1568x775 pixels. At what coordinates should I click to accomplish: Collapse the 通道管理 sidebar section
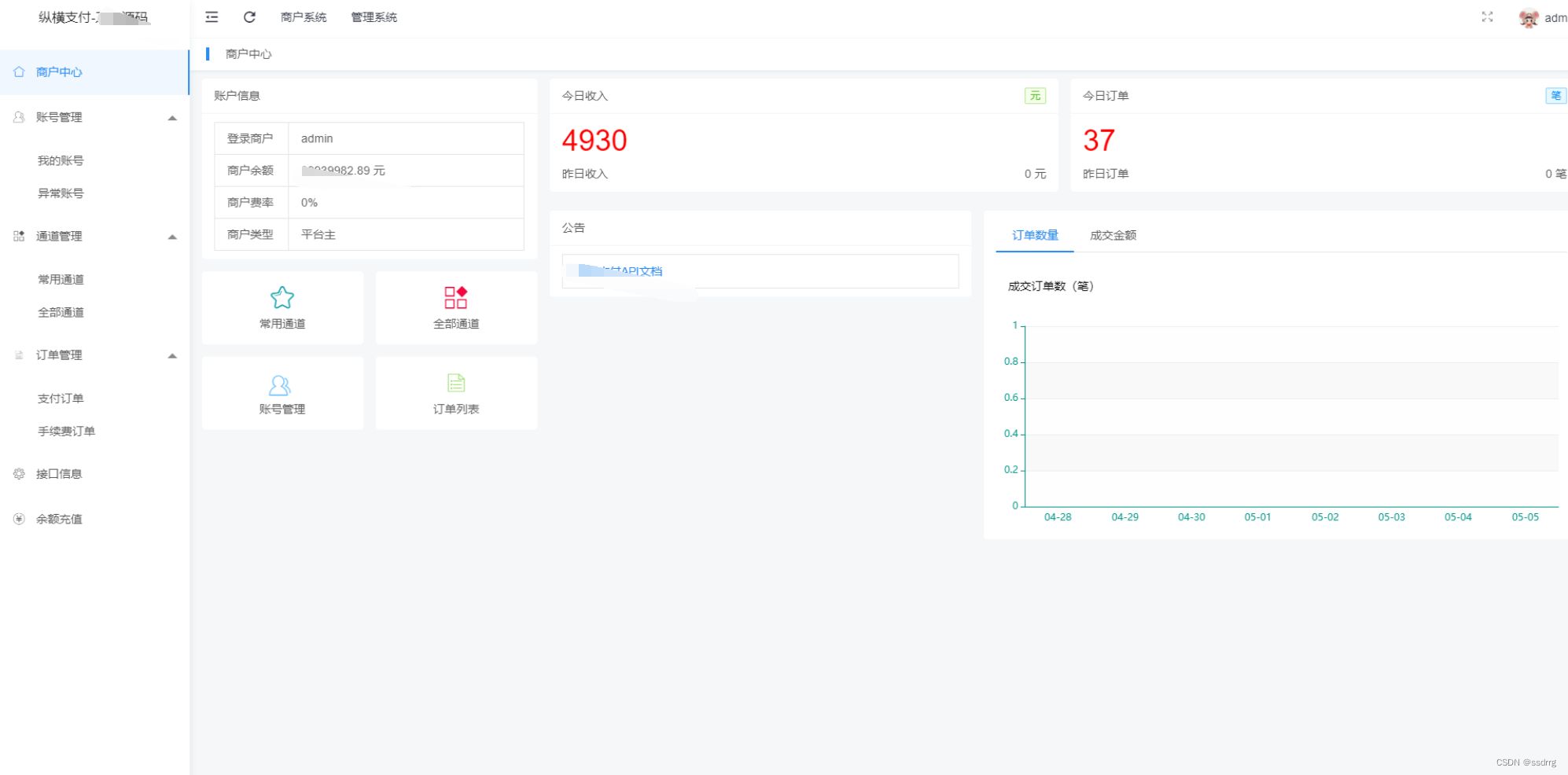pyautogui.click(x=172, y=237)
